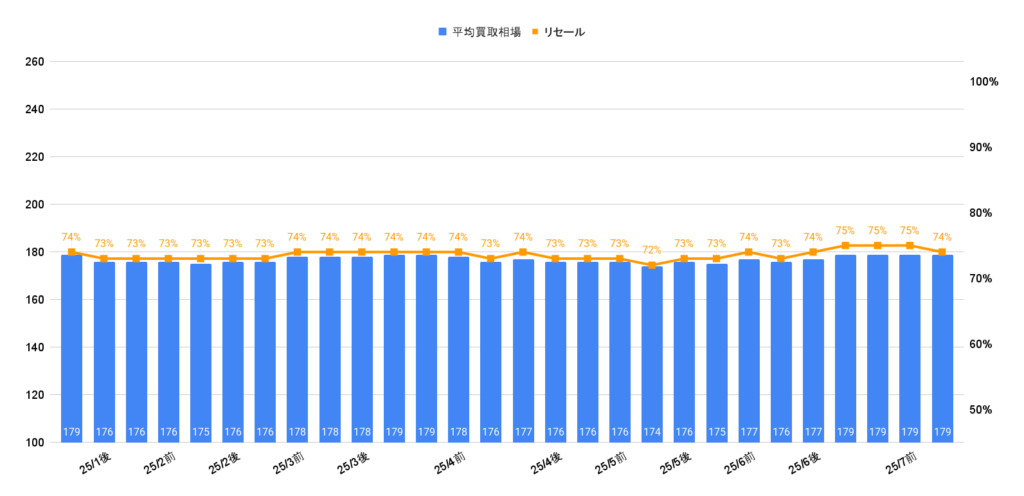Click left axis value 180
This screenshot has height=496, width=1024.
click(x=35, y=253)
